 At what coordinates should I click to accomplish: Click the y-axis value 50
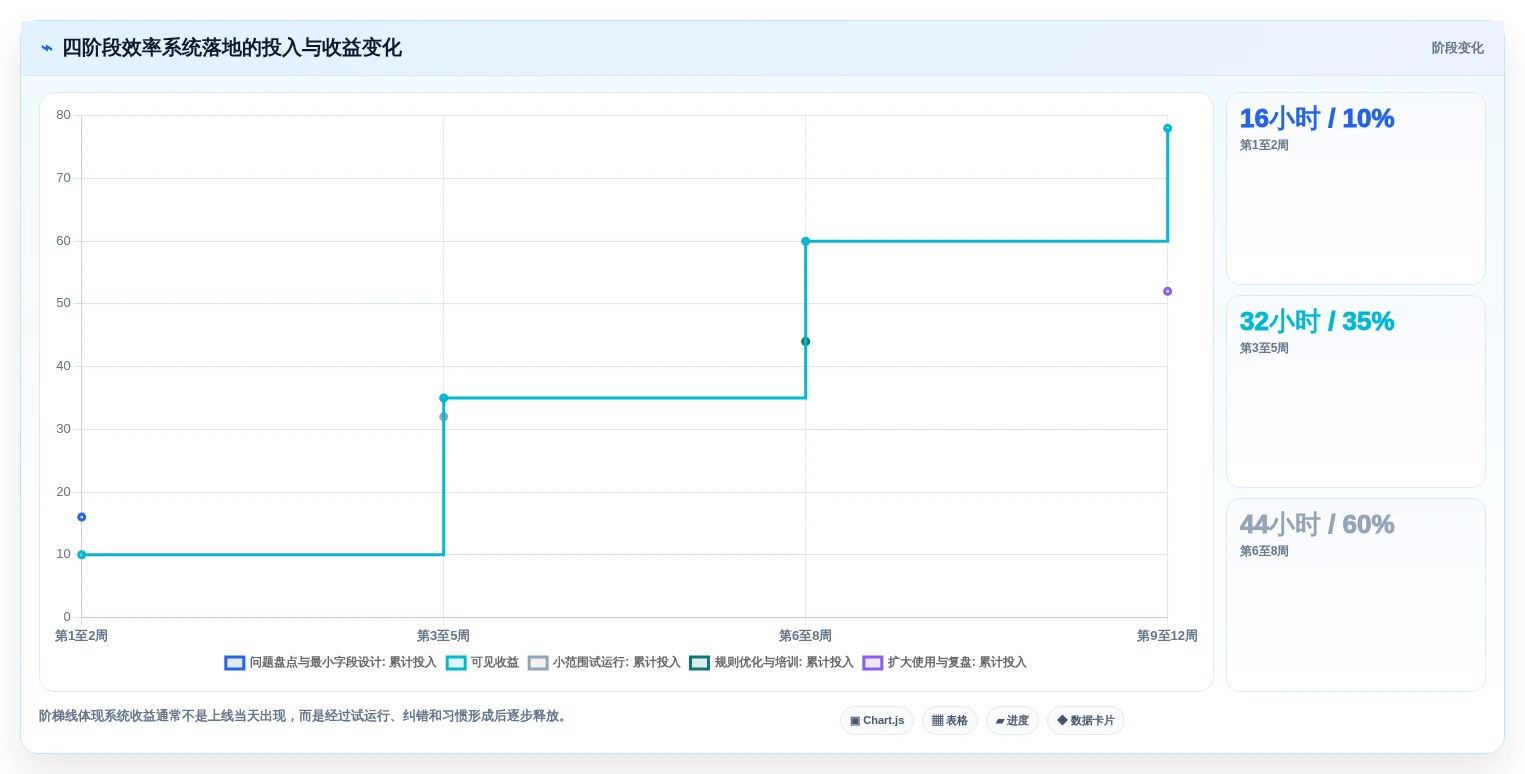tap(64, 303)
